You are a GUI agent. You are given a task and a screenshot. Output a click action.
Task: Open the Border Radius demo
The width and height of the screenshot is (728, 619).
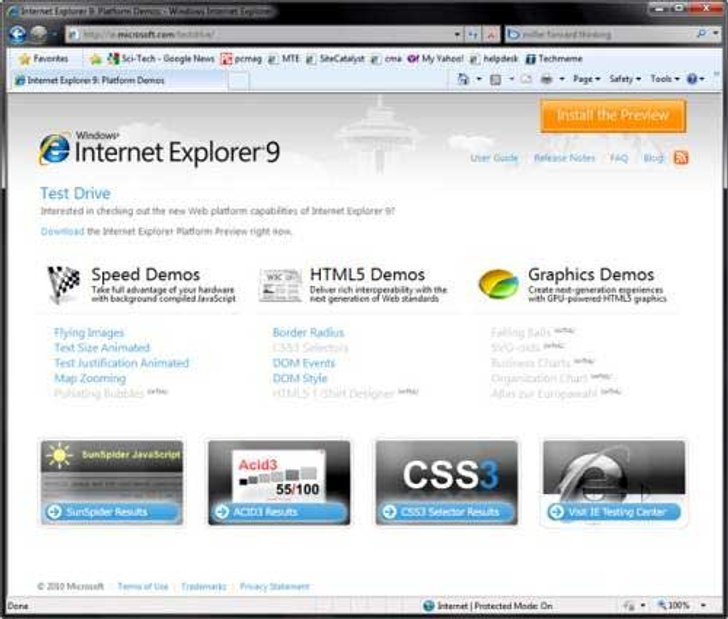click(308, 332)
